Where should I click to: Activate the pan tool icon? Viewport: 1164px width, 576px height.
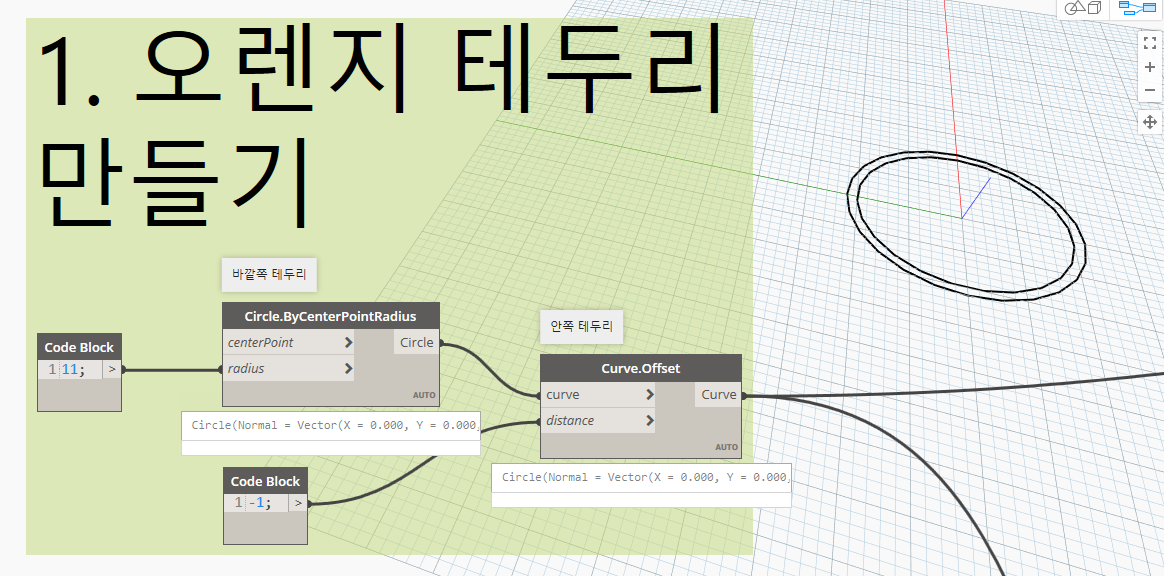(x=1150, y=122)
